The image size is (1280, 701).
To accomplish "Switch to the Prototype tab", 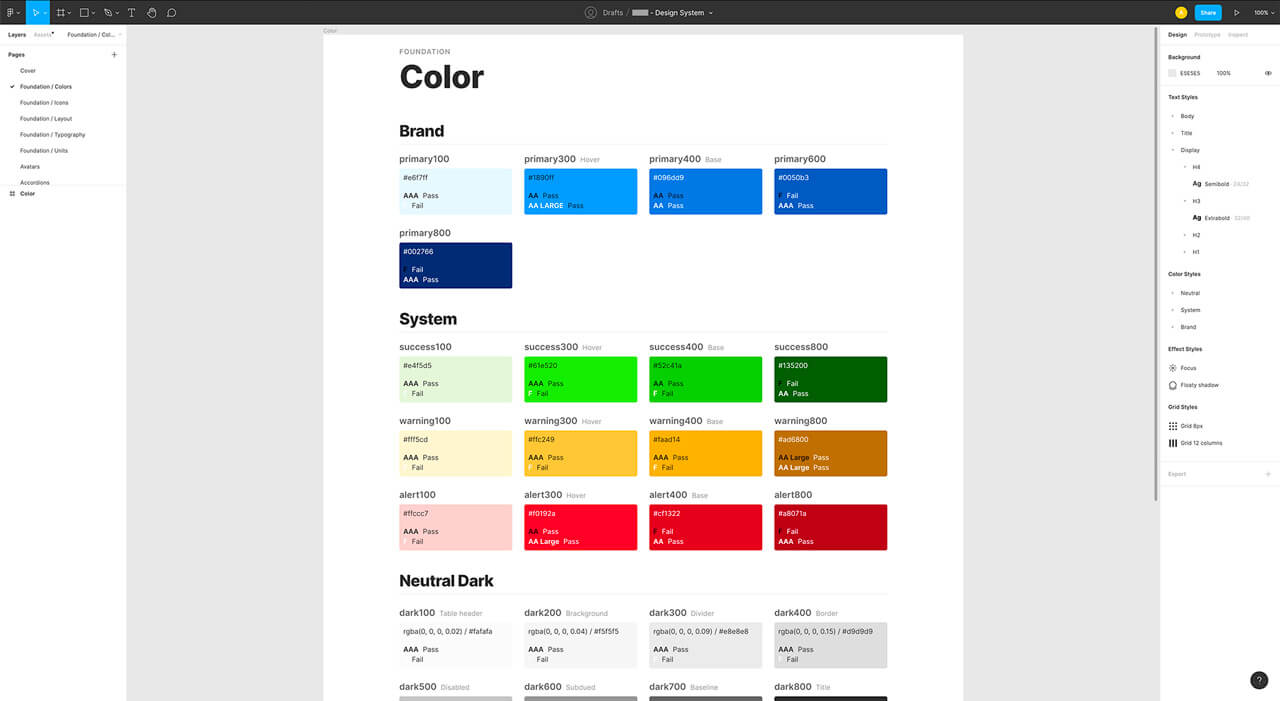I will (1206, 34).
